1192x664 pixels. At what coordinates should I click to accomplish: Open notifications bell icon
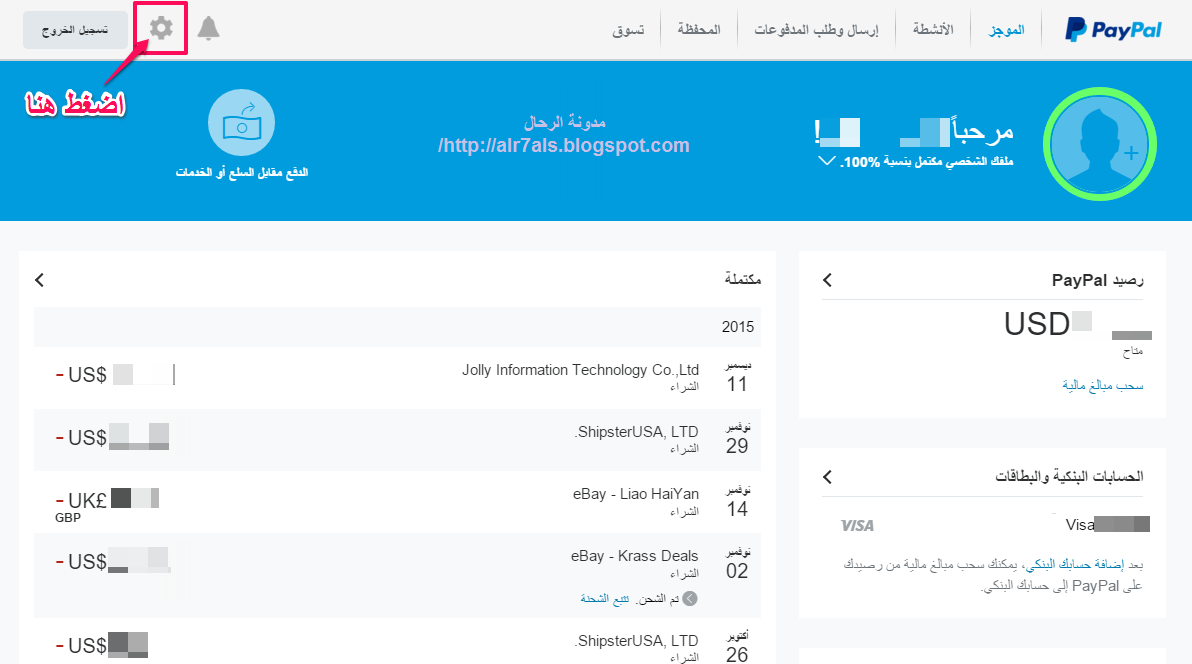tap(208, 28)
